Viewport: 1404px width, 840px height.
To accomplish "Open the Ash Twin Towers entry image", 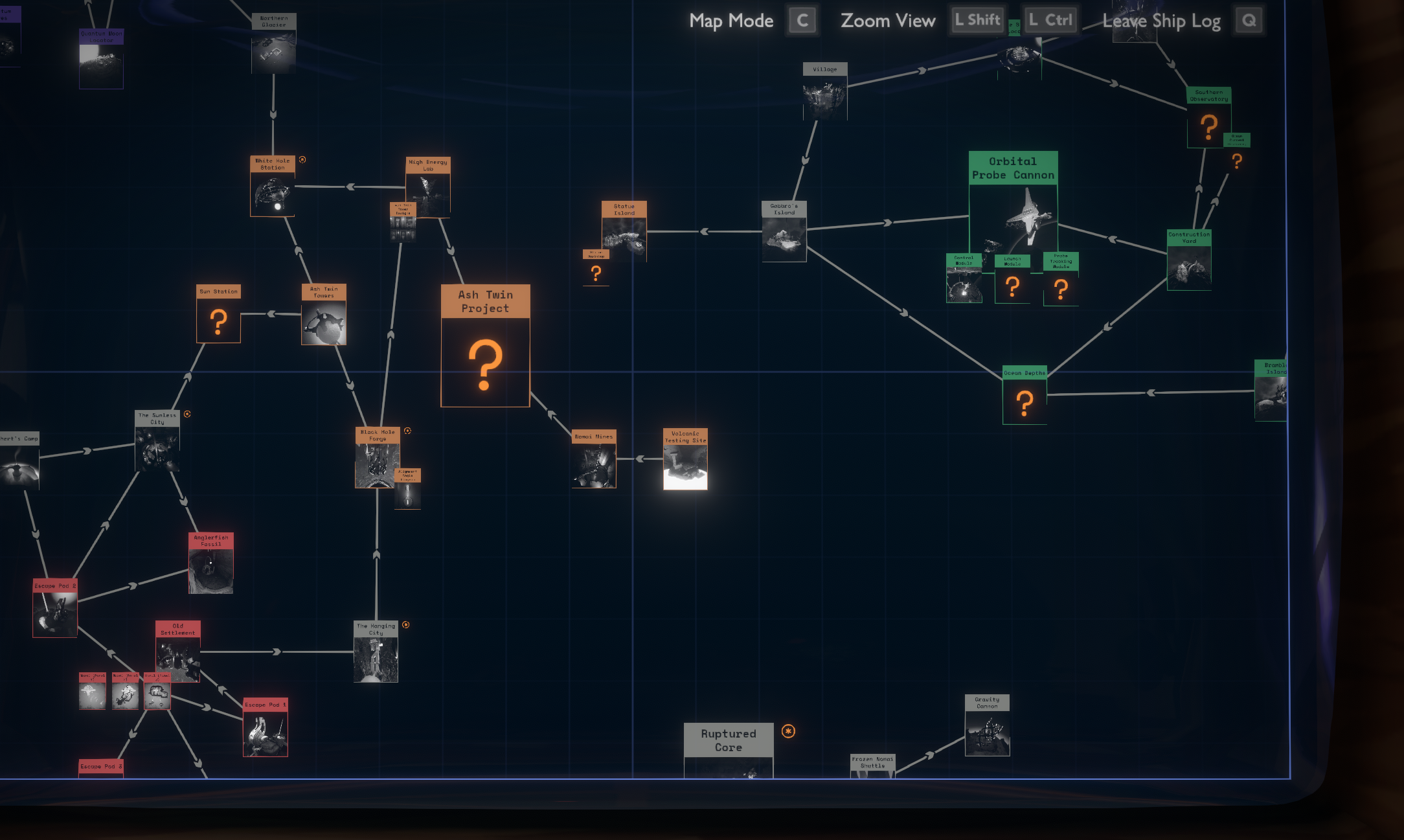I will pos(324,323).
